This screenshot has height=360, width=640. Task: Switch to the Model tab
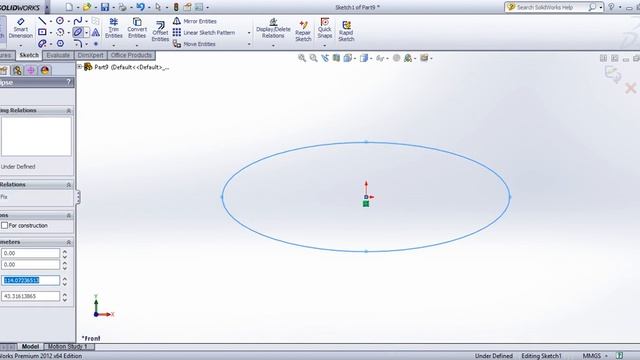(x=30, y=347)
